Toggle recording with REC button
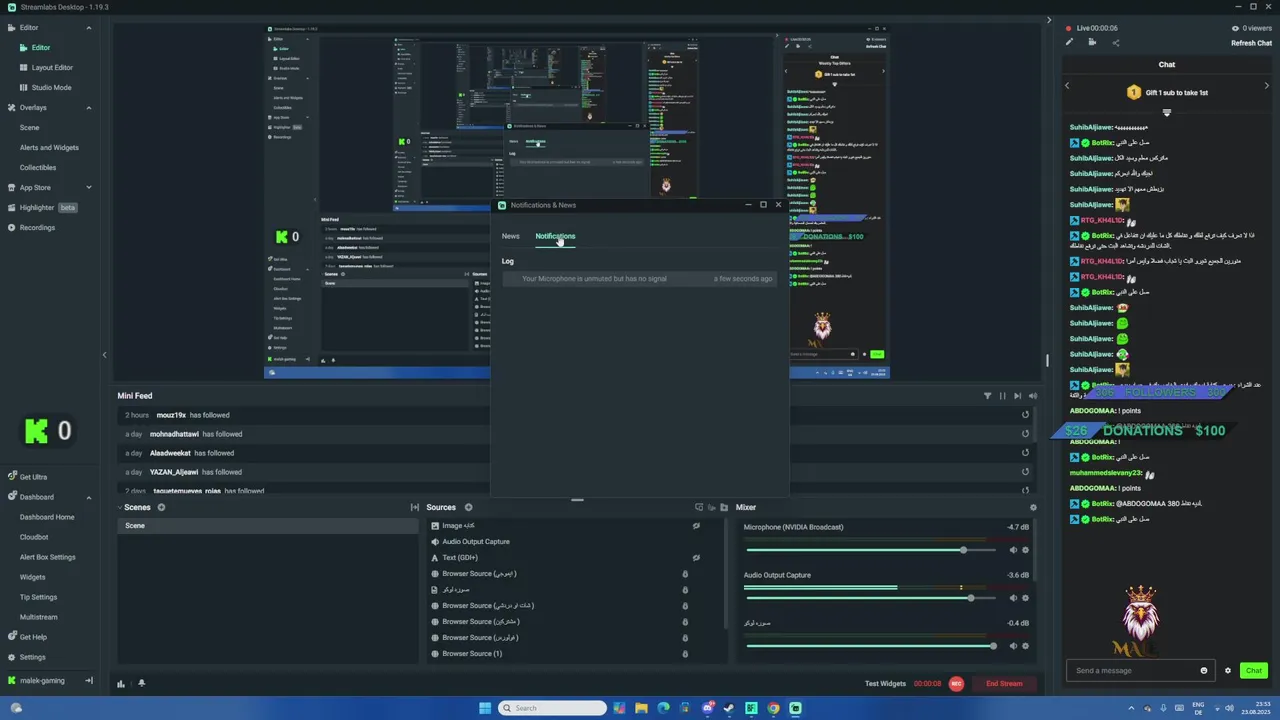Viewport: 1280px width, 720px height. [x=956, y=684]
